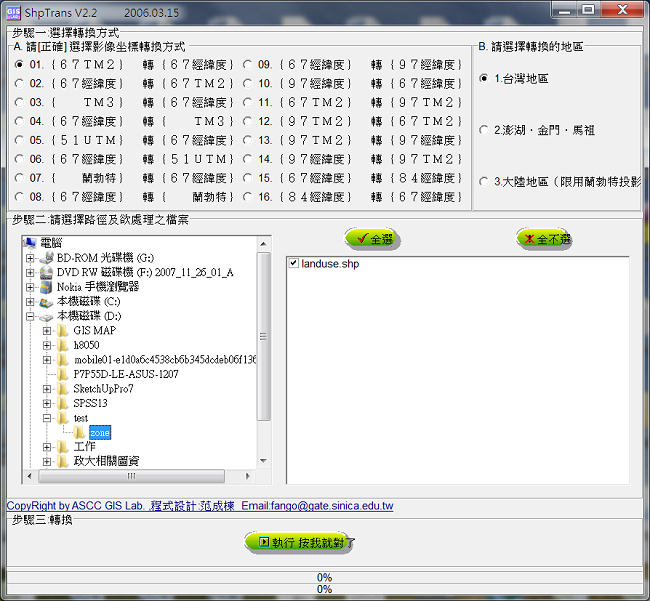
Task: Click the folder tree scroll-left arrow
Action: click(30, 476)
